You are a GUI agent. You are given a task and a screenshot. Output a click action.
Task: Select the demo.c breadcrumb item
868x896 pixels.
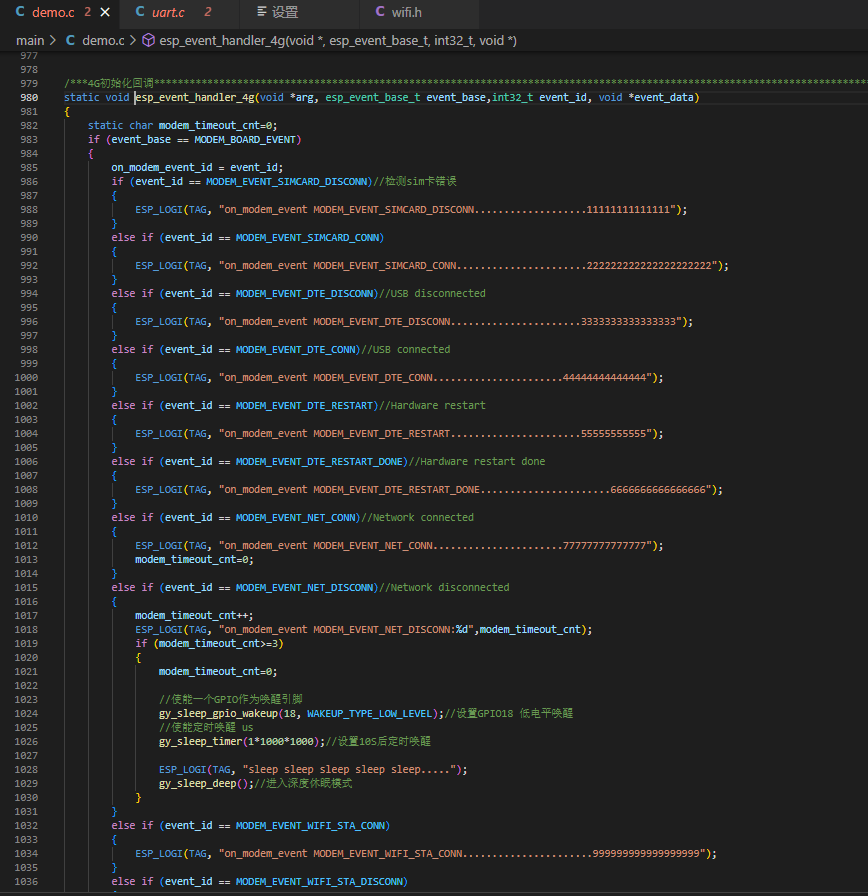[x=103, y=41]
